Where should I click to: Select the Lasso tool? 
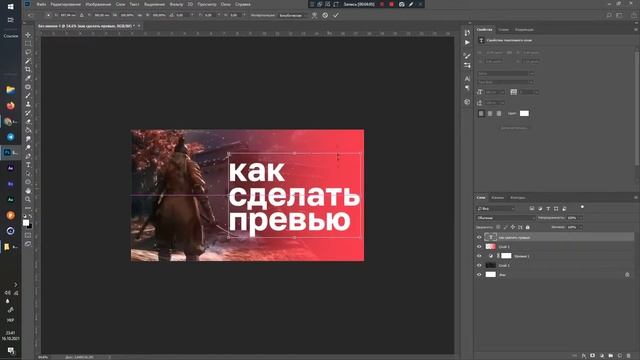point(28,52)
